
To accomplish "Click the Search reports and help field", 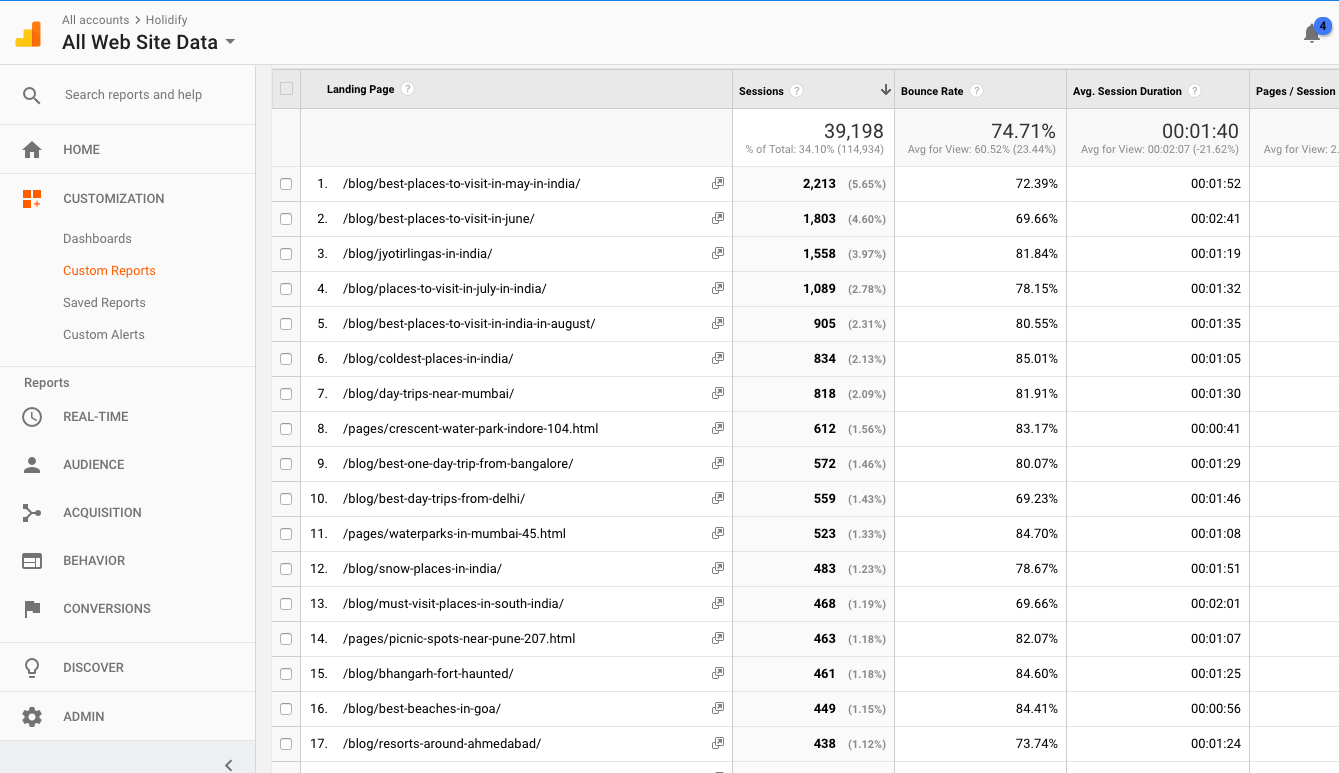I will tap(133, 95).
